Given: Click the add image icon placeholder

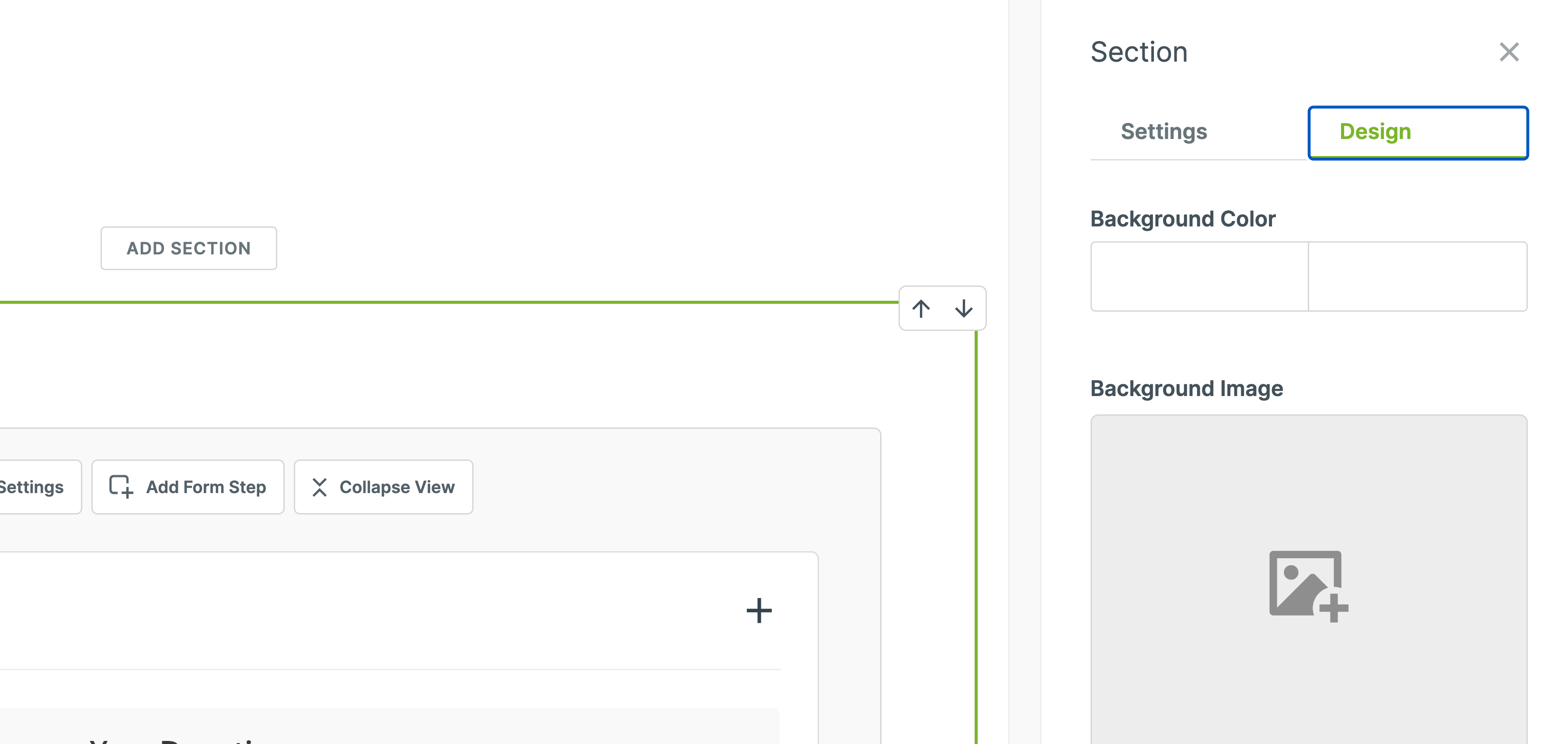Looking at the screenshot, I should click(1308, 586).
